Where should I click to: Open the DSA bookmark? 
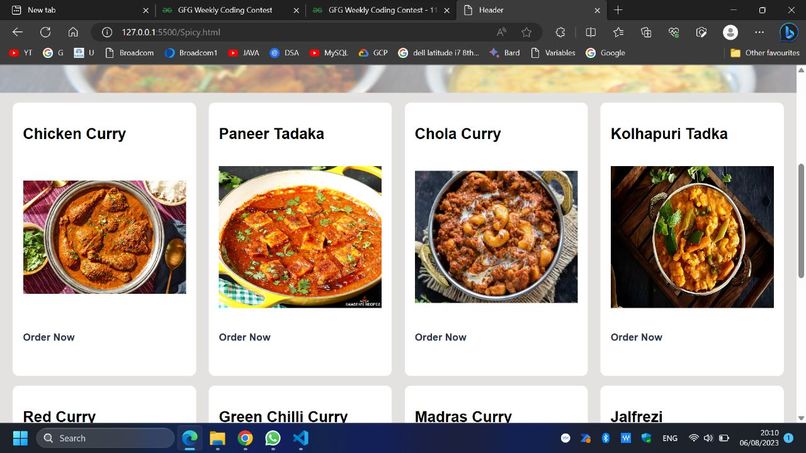click(x=284, y=52)
